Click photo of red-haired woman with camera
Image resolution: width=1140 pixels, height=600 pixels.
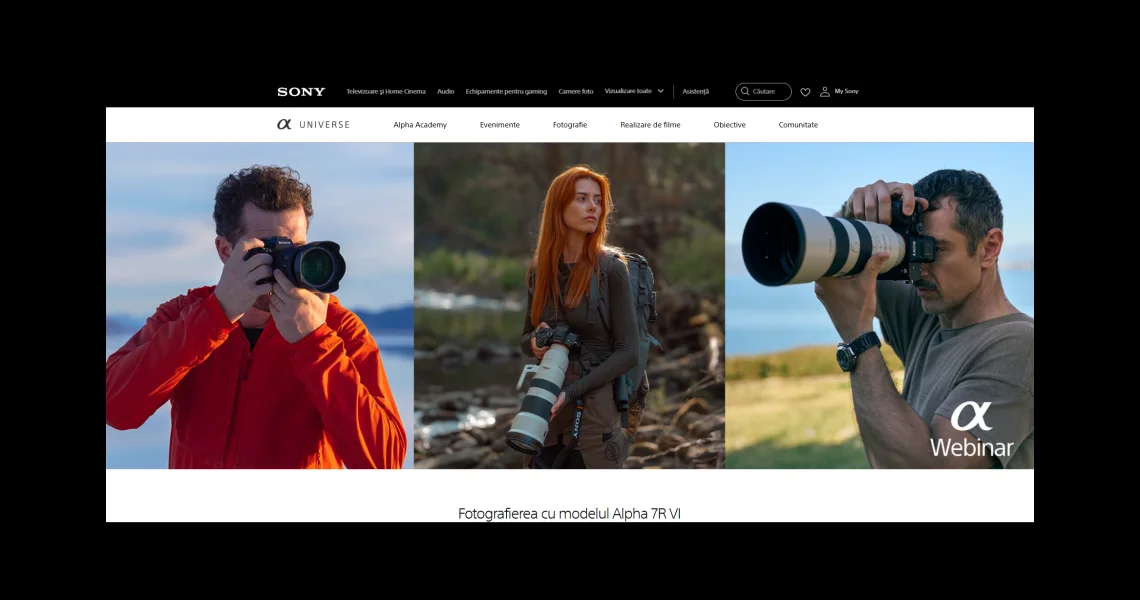[569, 305]
